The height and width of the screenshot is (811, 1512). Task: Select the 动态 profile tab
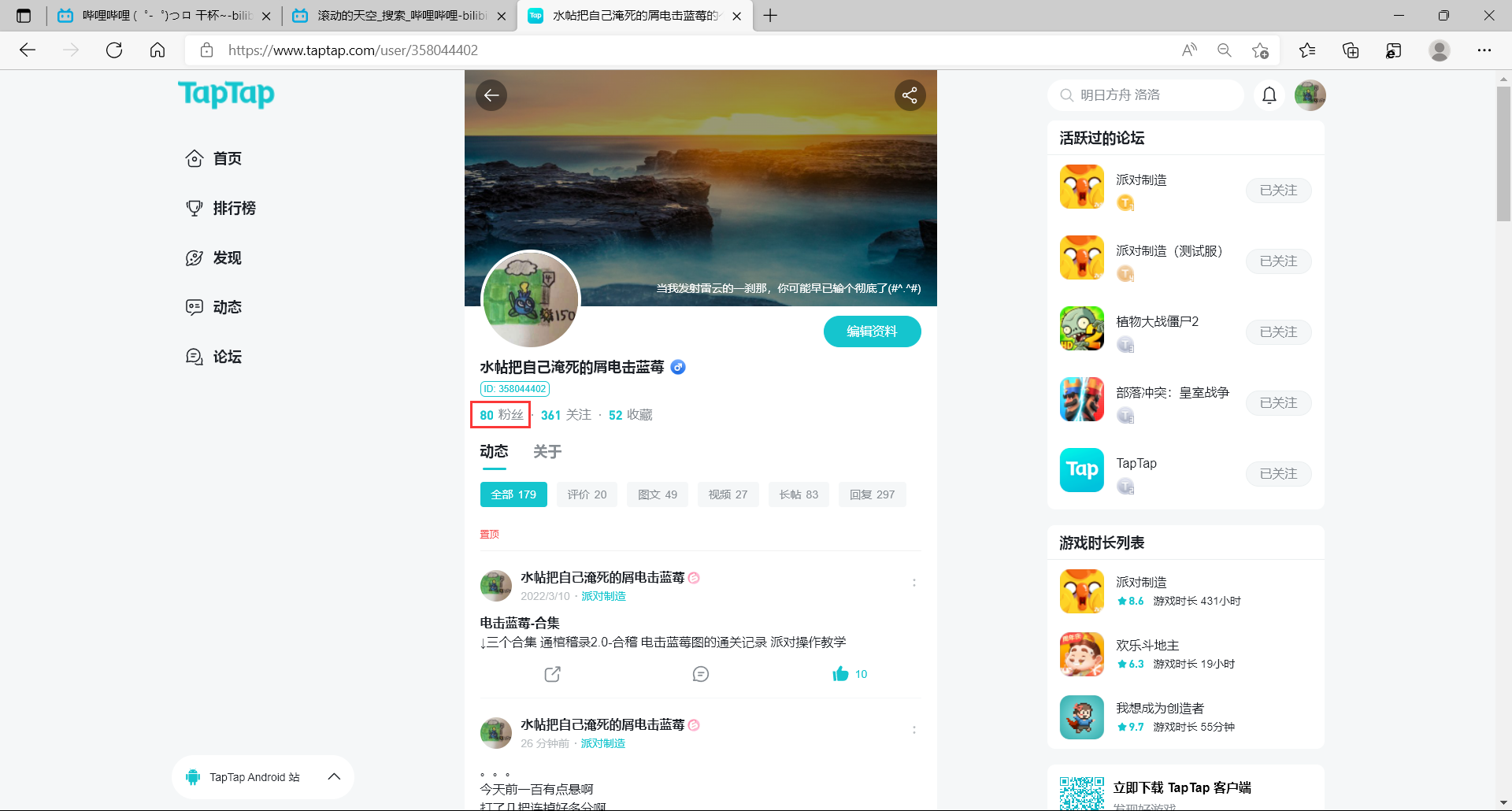pyautogui.click(x=495, y=452)
